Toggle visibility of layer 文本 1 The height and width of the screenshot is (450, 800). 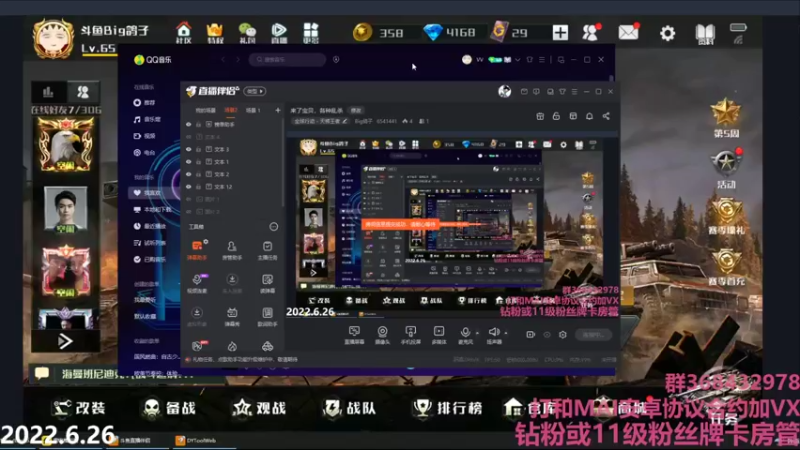click(189, 162)
